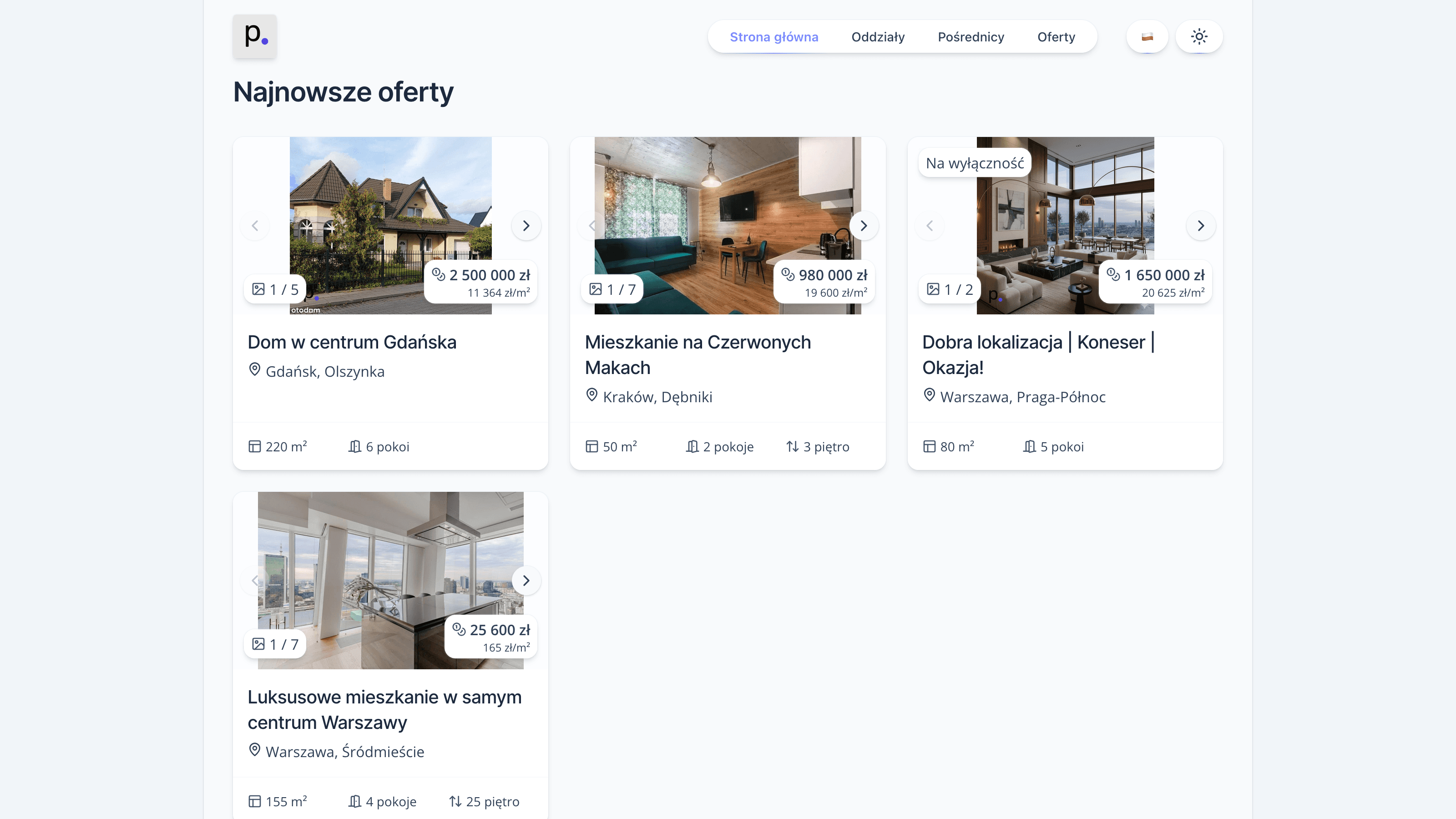Open the Oferty navigation link

1056,37
